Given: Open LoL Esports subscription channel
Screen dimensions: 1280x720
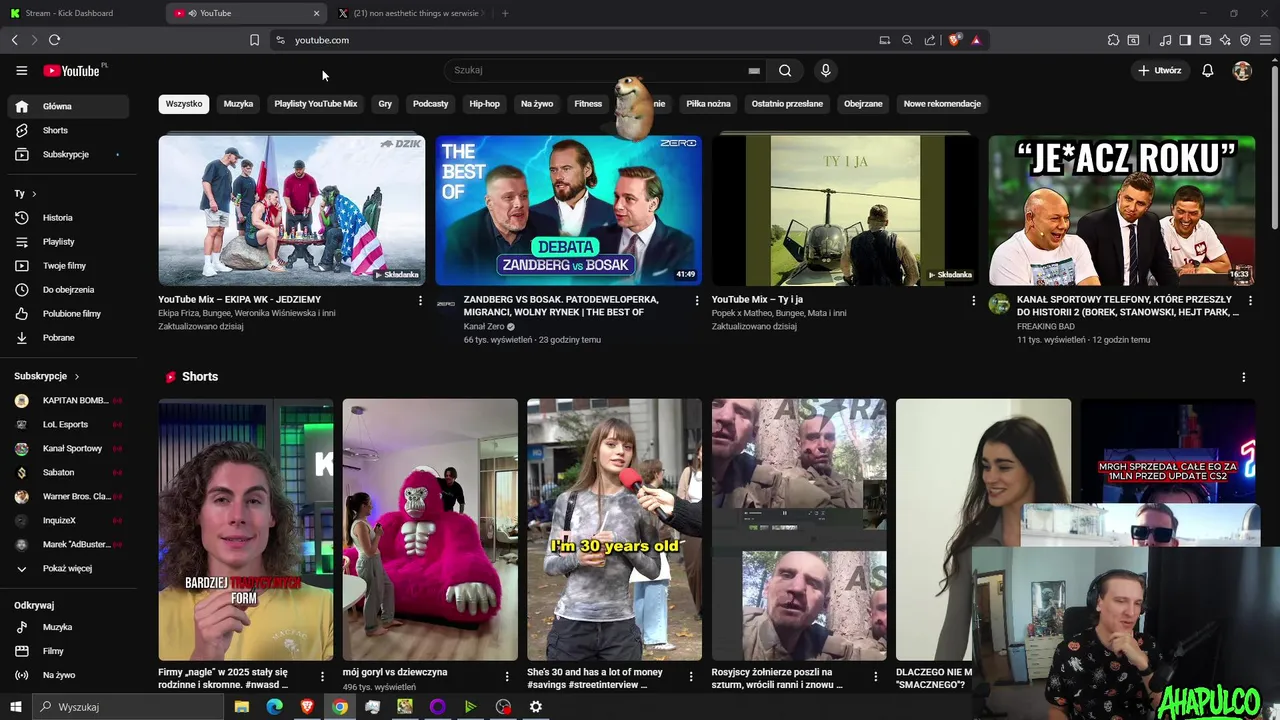Looking at the screenshot, I should [68, 424].
